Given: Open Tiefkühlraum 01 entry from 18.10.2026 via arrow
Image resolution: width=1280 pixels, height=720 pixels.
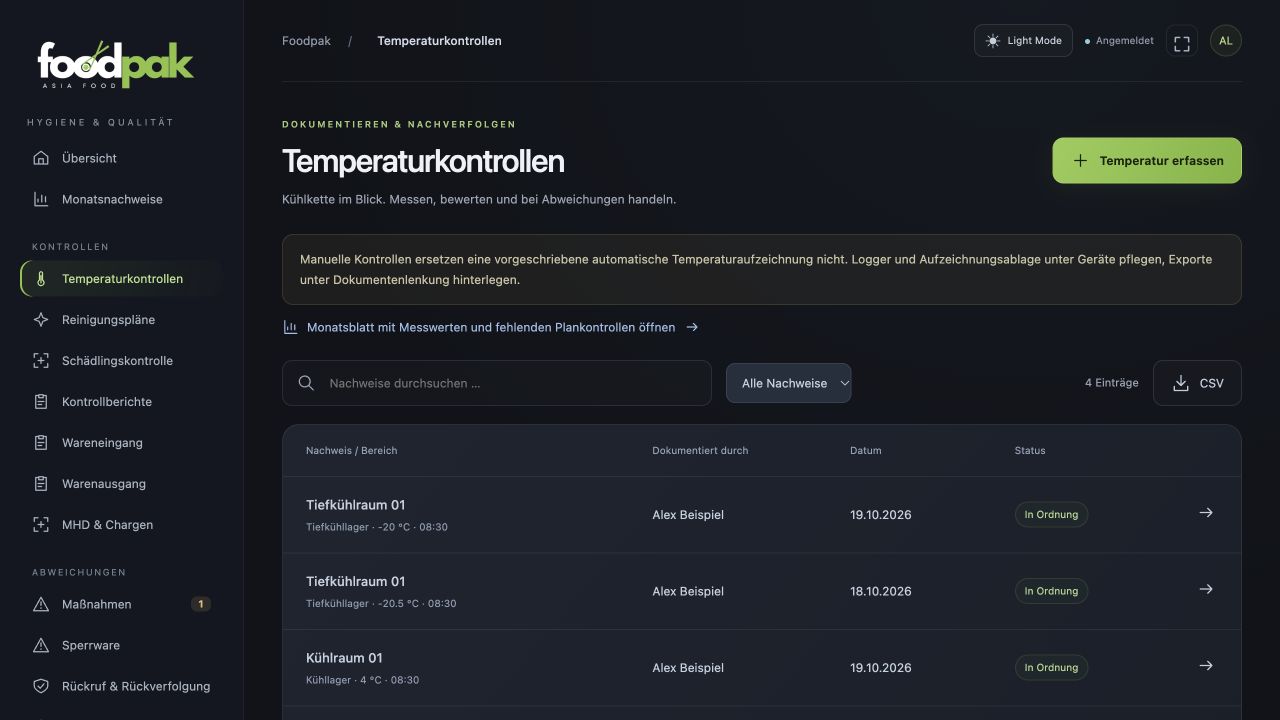Looking at the screenshot, I should tap(1206, 589).
